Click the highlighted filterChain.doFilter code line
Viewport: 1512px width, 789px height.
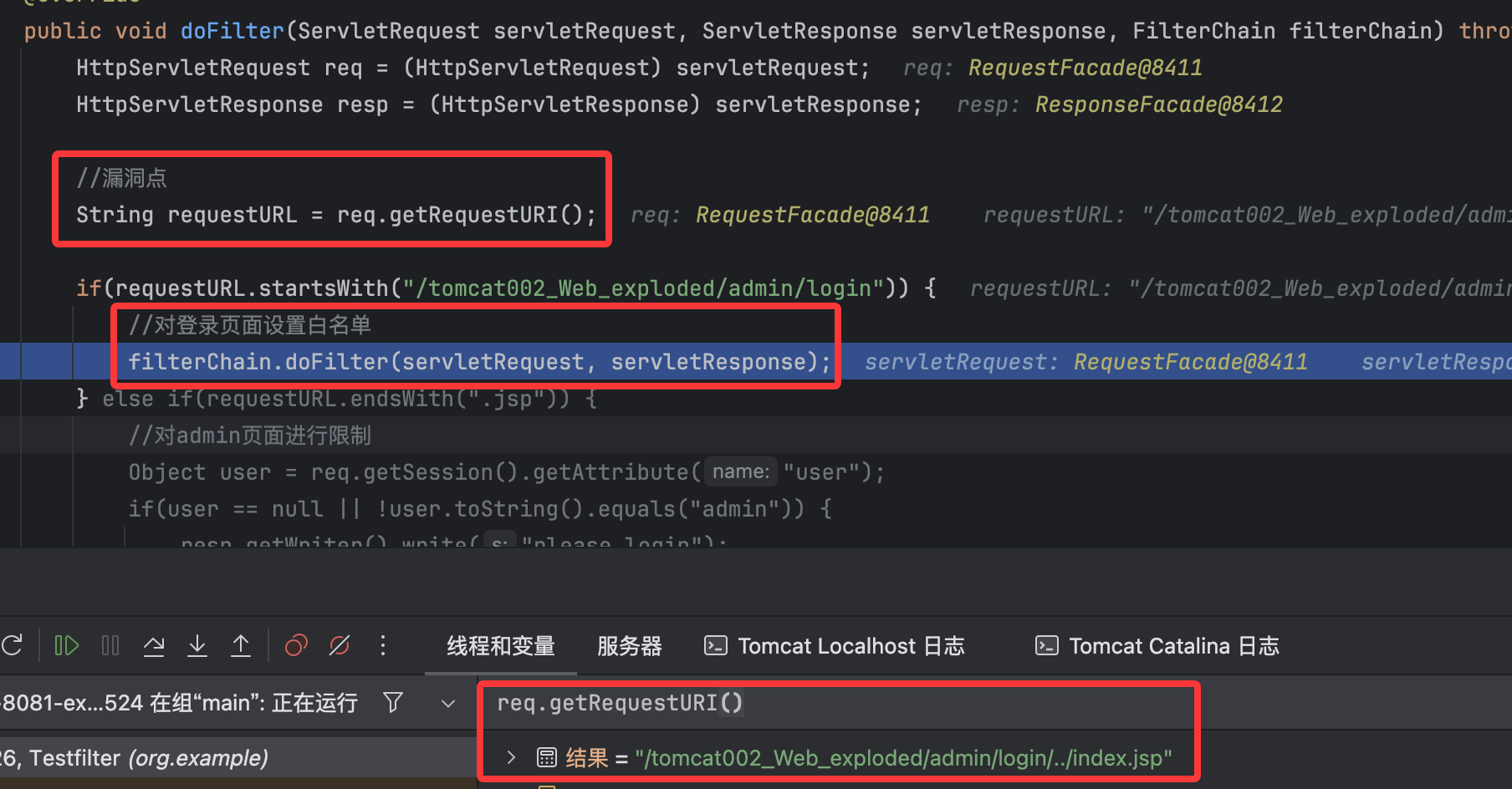[478, 362]
